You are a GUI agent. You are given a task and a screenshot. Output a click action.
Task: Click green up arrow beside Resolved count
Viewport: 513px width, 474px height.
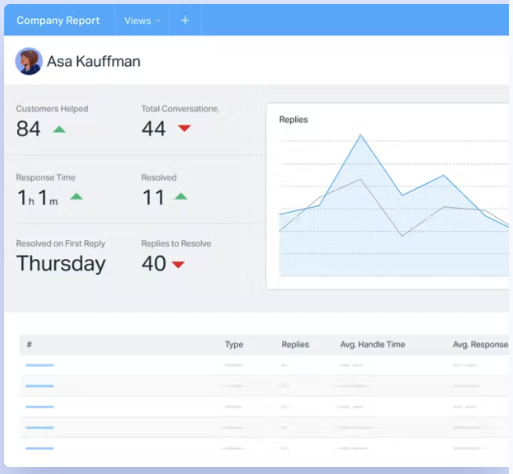tap(181, 196)
